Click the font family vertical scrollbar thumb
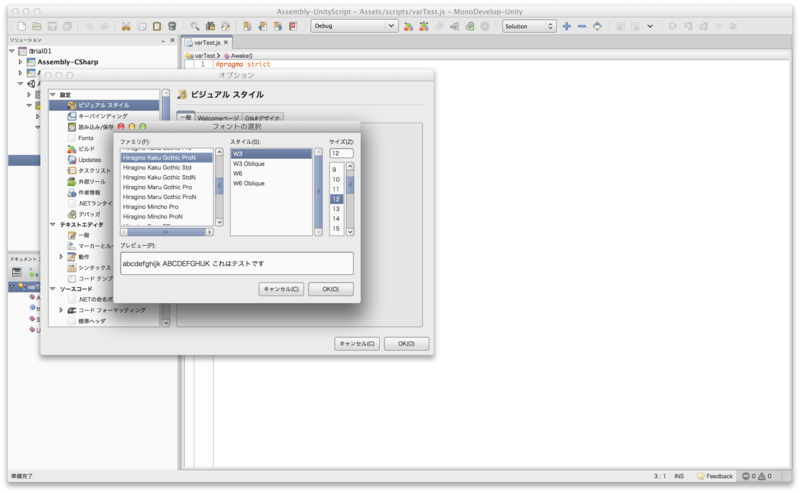The width and height of the screenshot is (800, 493). tap(219, 185)
